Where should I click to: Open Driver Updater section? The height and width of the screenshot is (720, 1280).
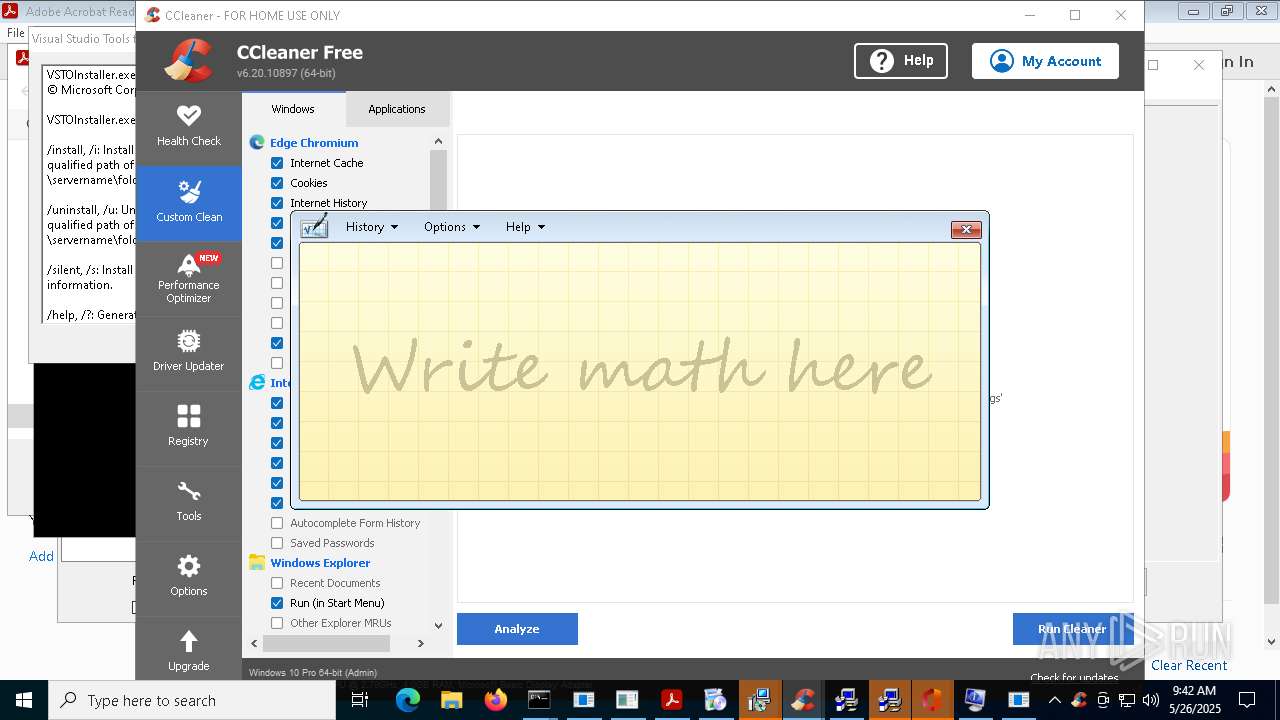tap(188, 353)
